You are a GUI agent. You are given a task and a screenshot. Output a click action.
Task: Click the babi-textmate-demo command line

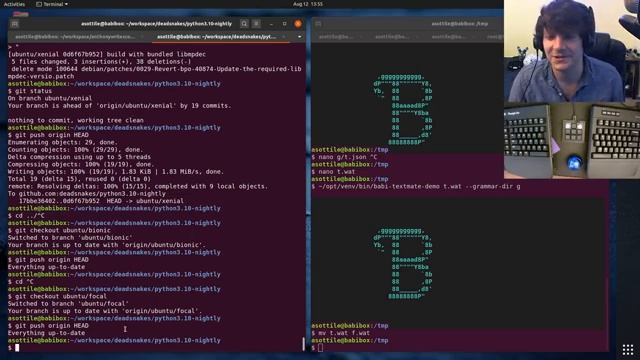point(416,187)
